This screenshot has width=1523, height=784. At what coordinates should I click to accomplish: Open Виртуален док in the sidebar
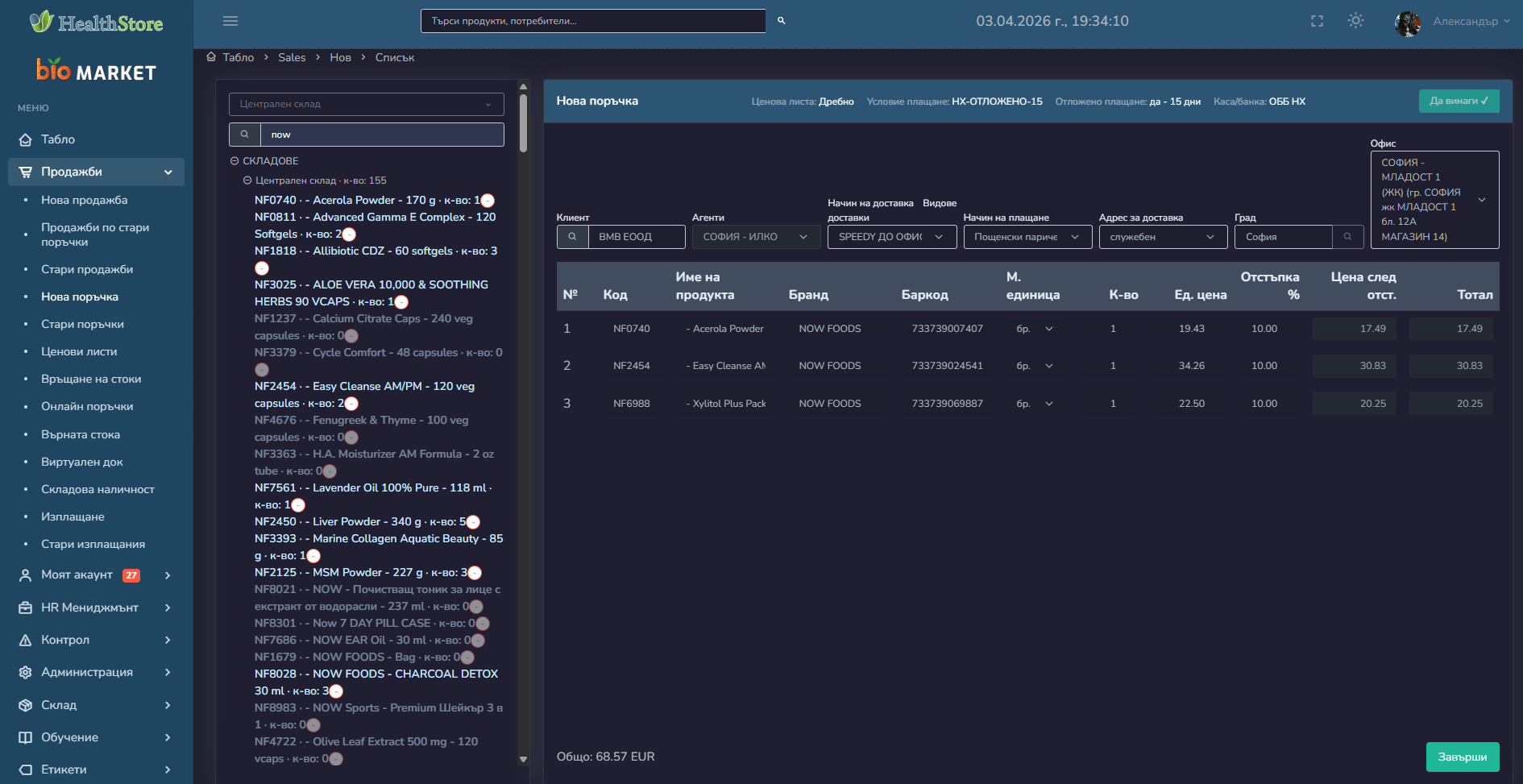click(x=82, y=462)
